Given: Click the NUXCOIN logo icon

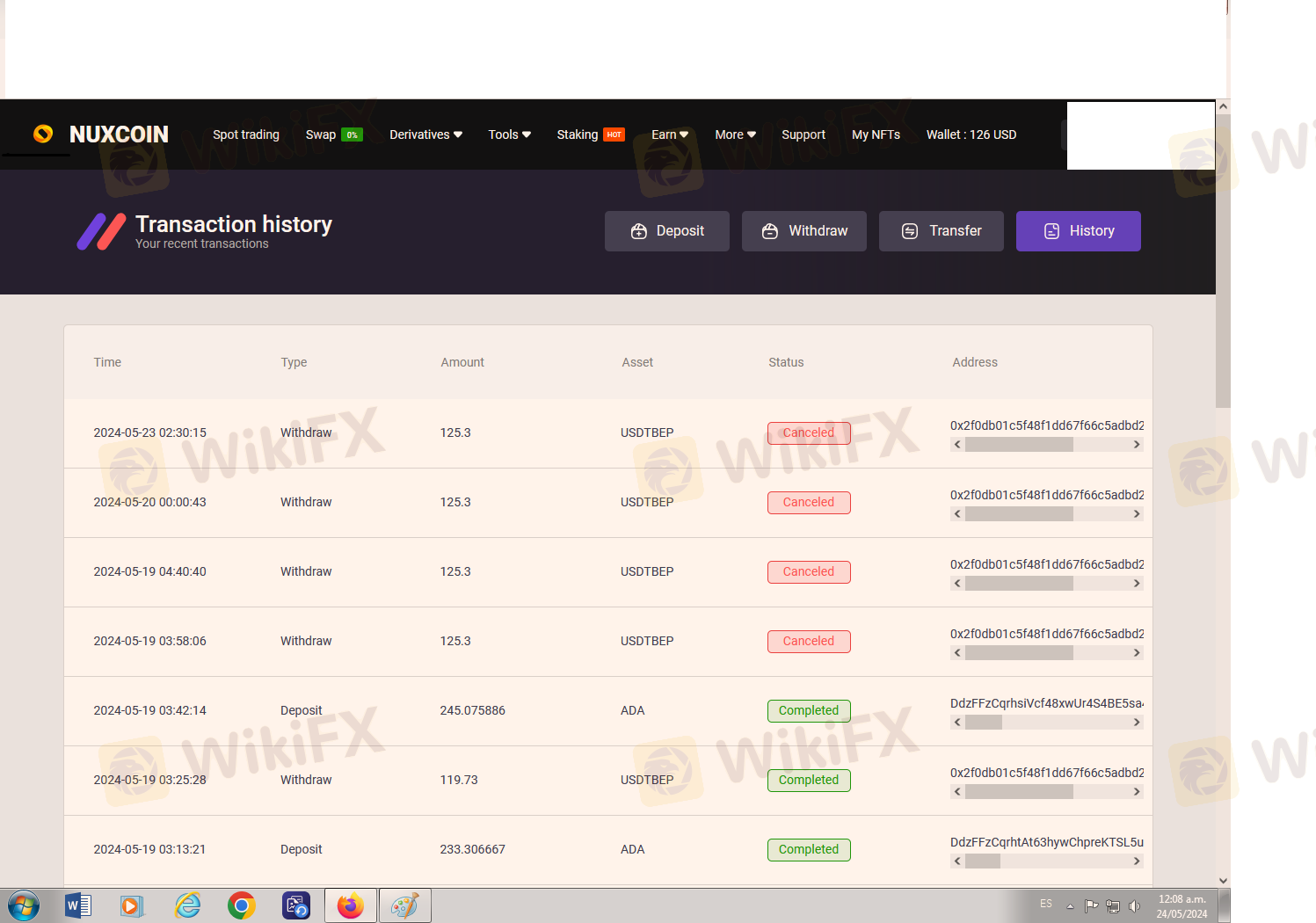Looking at the screenshot, I should coord(43,134).
